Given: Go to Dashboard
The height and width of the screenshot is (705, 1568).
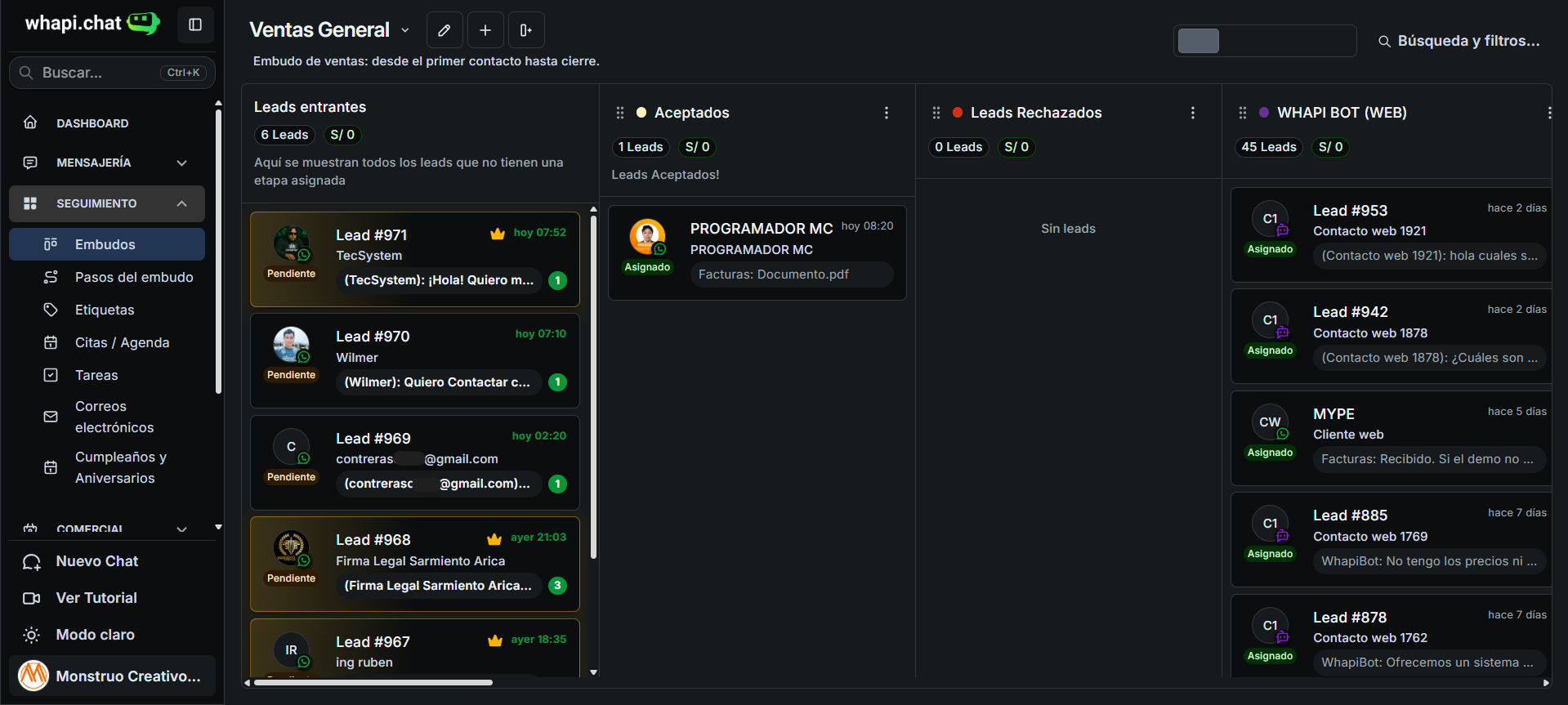Looking at the screenshot, I should point(107,123).
